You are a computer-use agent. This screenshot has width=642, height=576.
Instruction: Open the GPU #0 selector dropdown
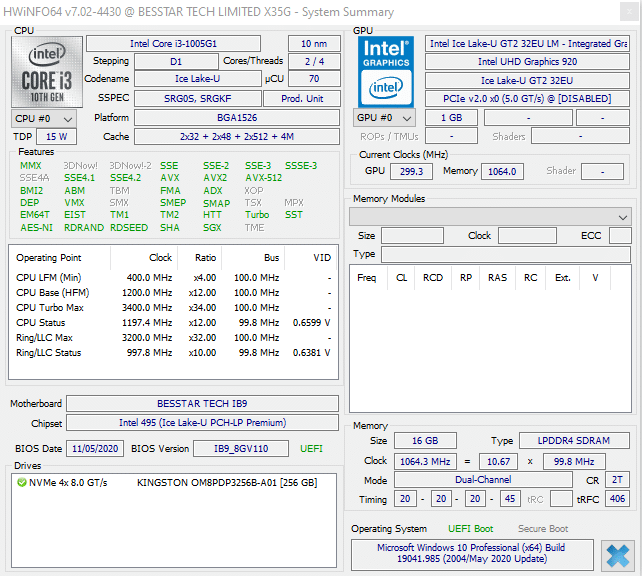click(x=384, y=118)
